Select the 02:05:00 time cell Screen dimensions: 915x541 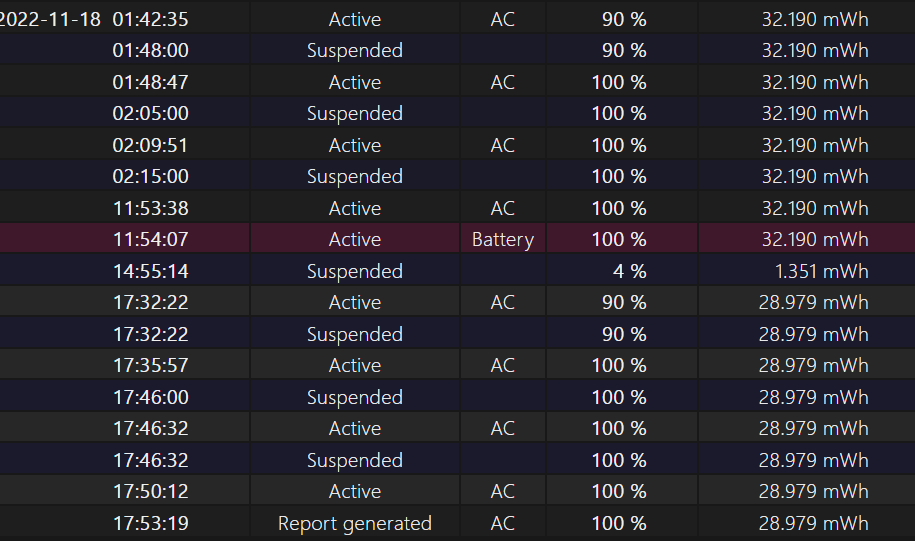tap(151, 113)
